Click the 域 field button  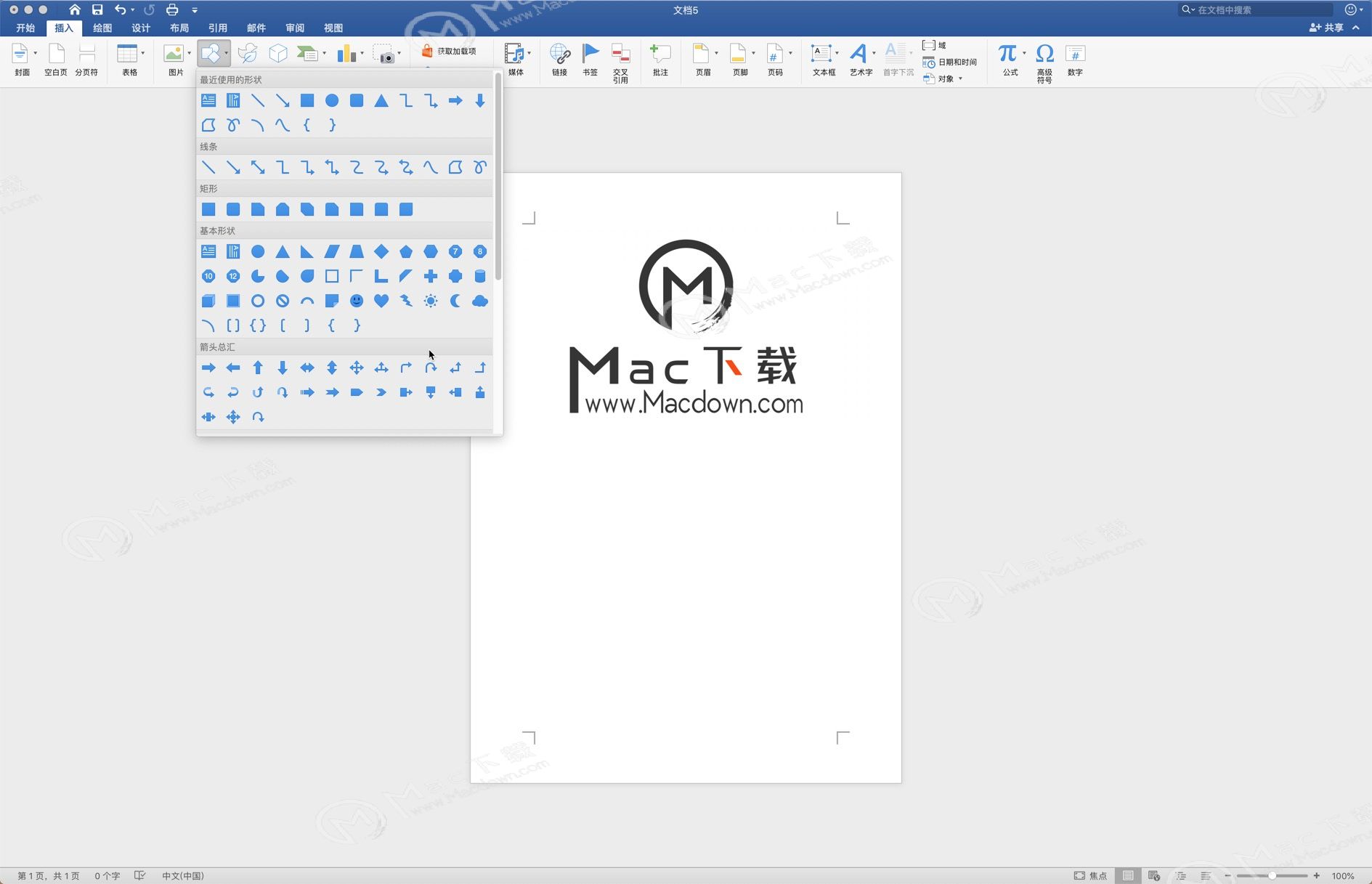pos(935,45)
